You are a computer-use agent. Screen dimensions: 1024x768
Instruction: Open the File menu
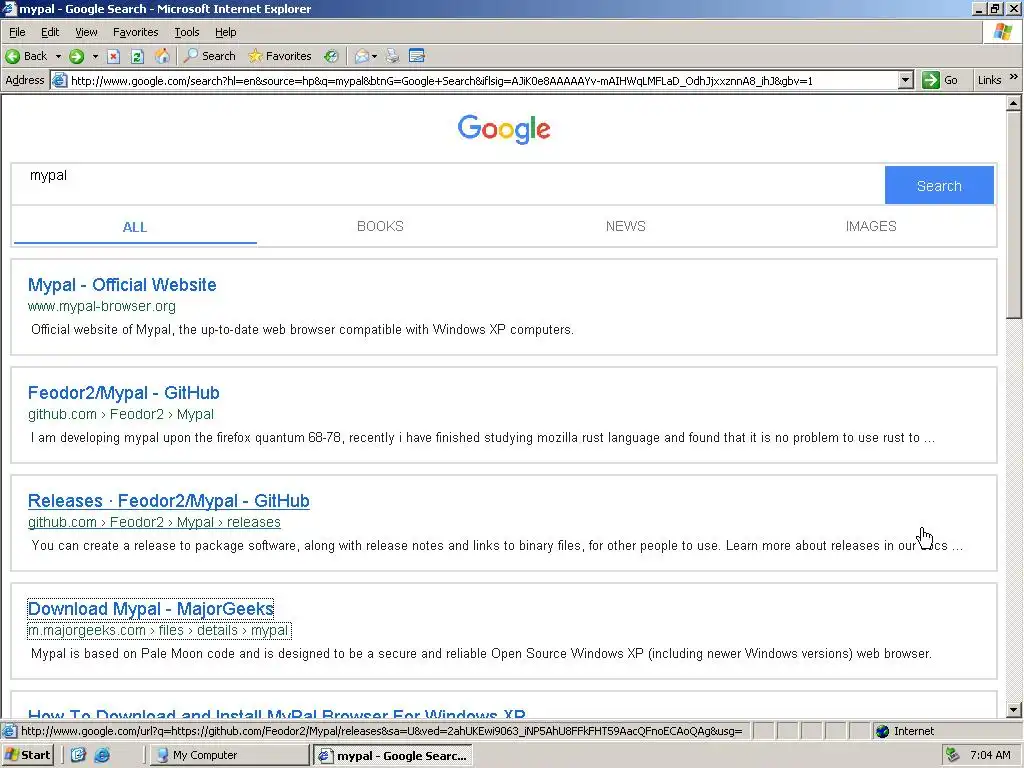pos(17,32)
